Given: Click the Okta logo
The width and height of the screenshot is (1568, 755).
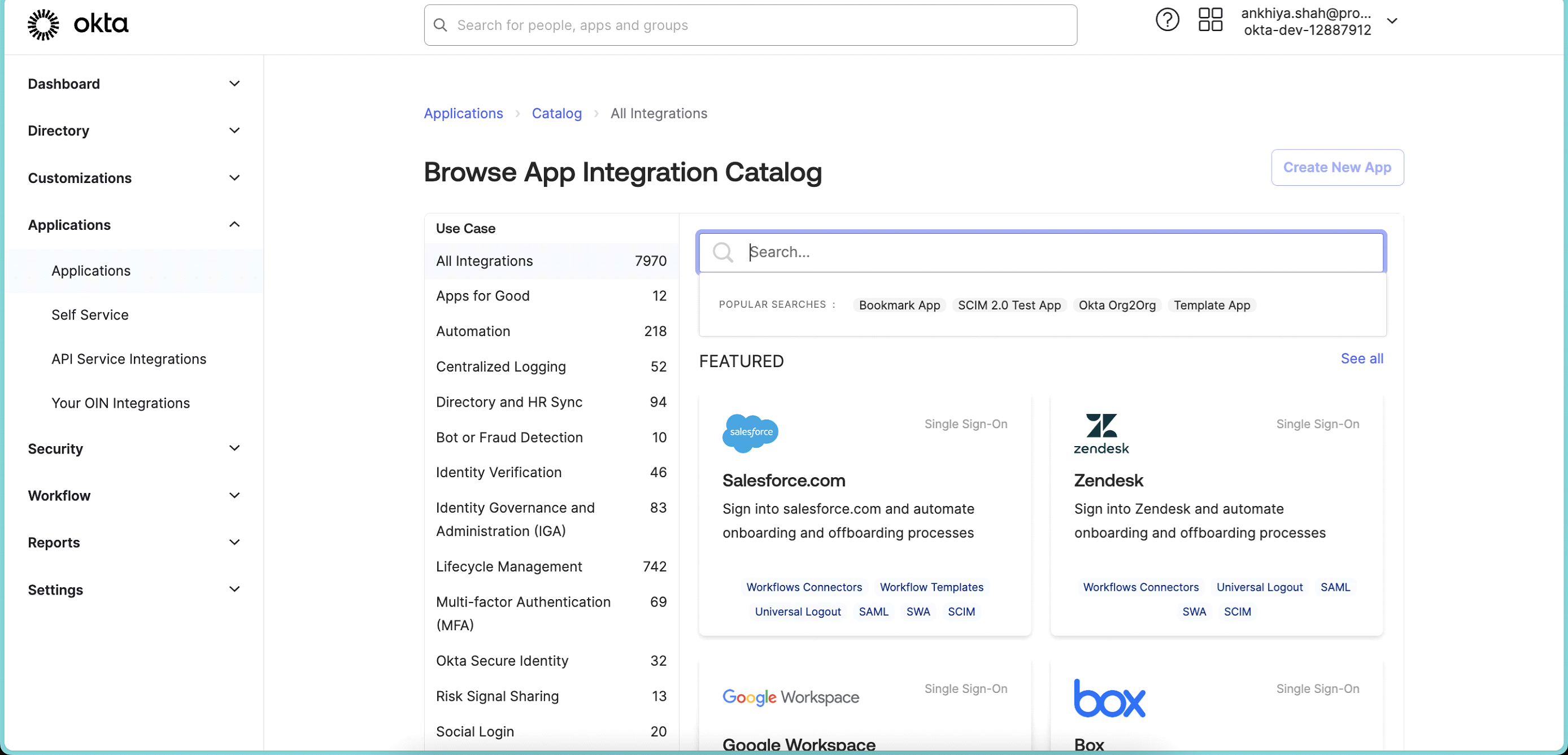Looking at the screenshot, I should click(77, 24).
